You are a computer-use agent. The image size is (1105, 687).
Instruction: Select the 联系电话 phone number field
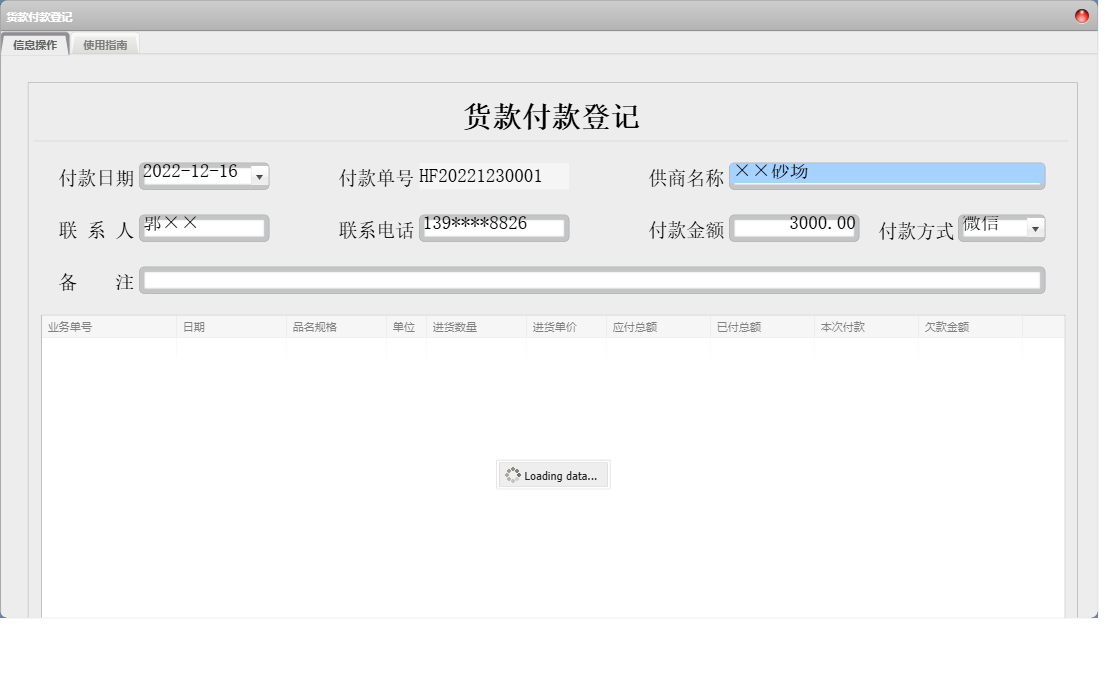pyautogui.click(x=495, y=228)
